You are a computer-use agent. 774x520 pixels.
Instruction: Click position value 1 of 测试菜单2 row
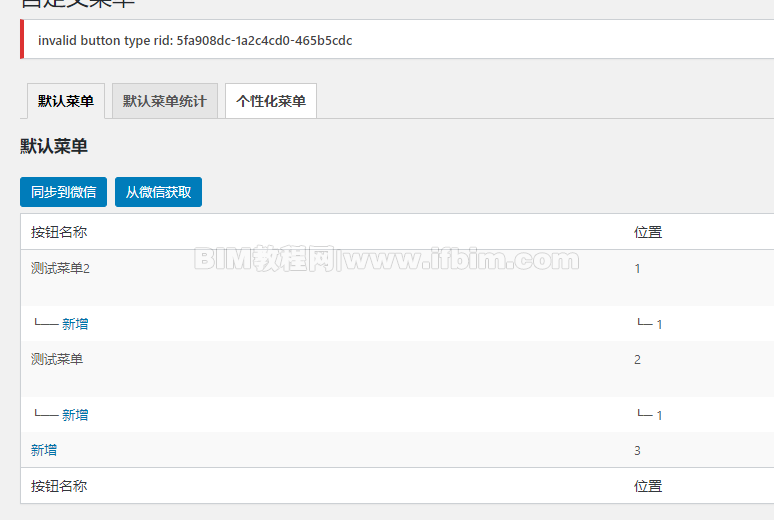pyautogui.click(x=637, y=269)
